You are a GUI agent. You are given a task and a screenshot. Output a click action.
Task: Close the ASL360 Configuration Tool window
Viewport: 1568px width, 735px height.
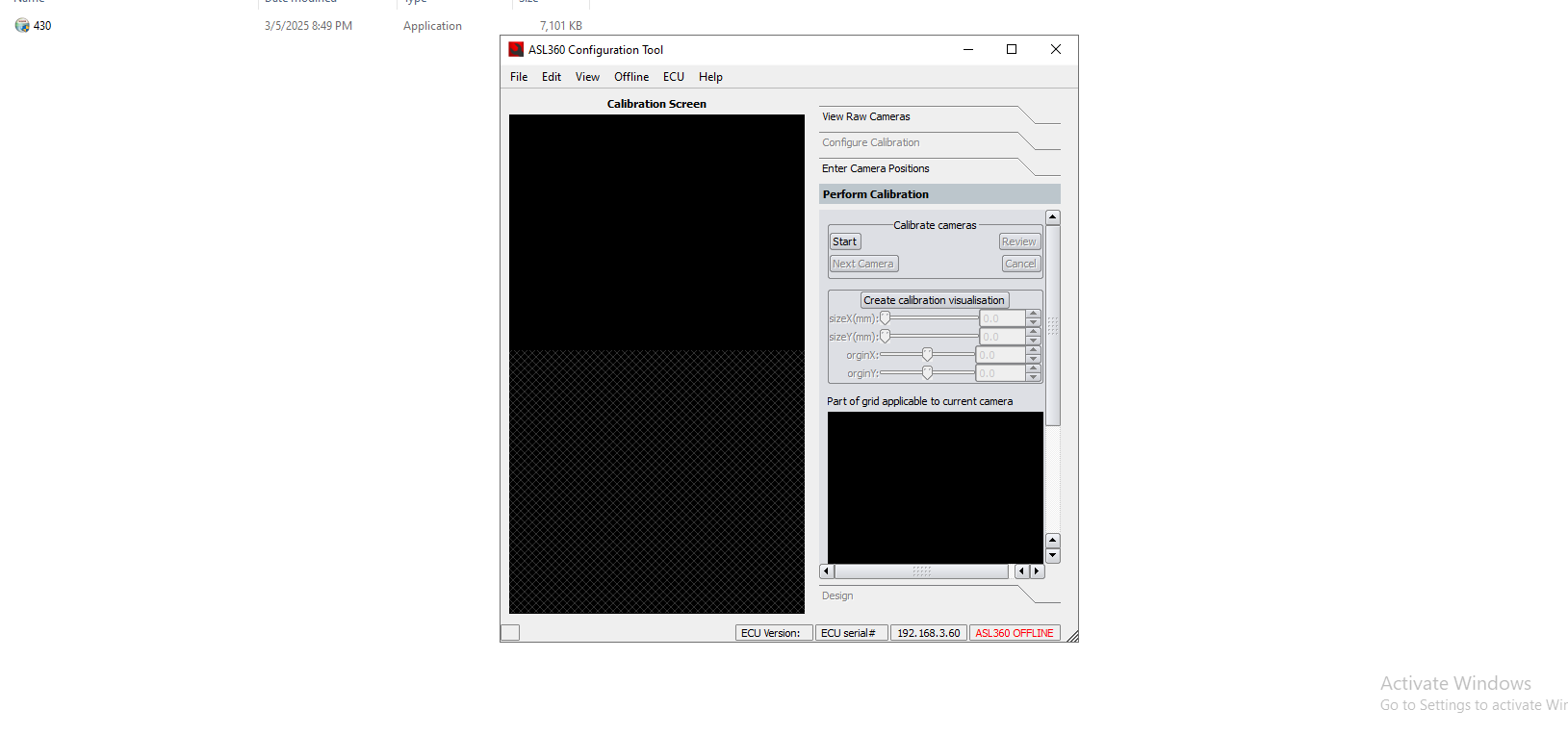1056,49
